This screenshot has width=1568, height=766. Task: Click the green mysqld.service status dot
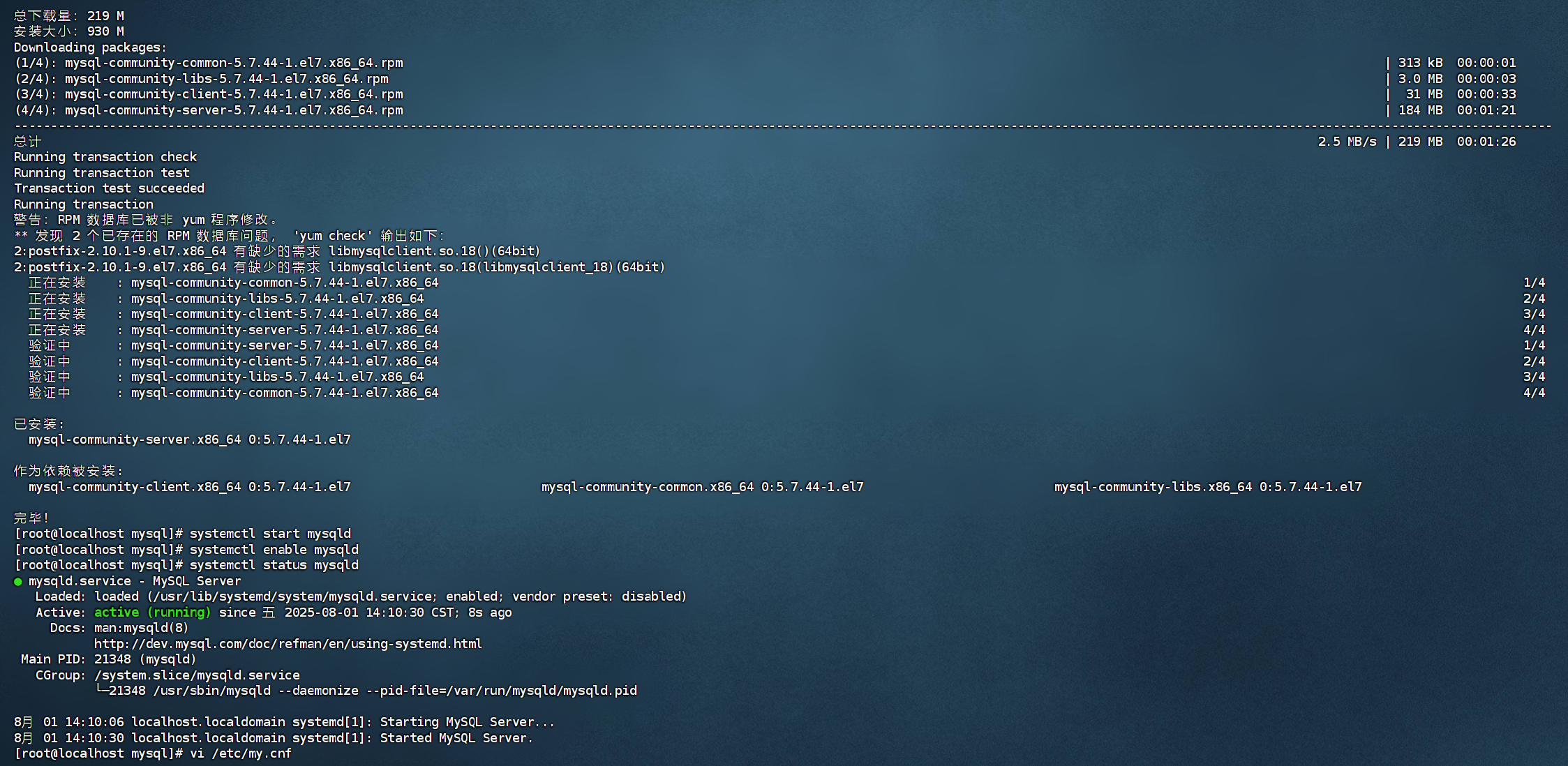point(18,582)
